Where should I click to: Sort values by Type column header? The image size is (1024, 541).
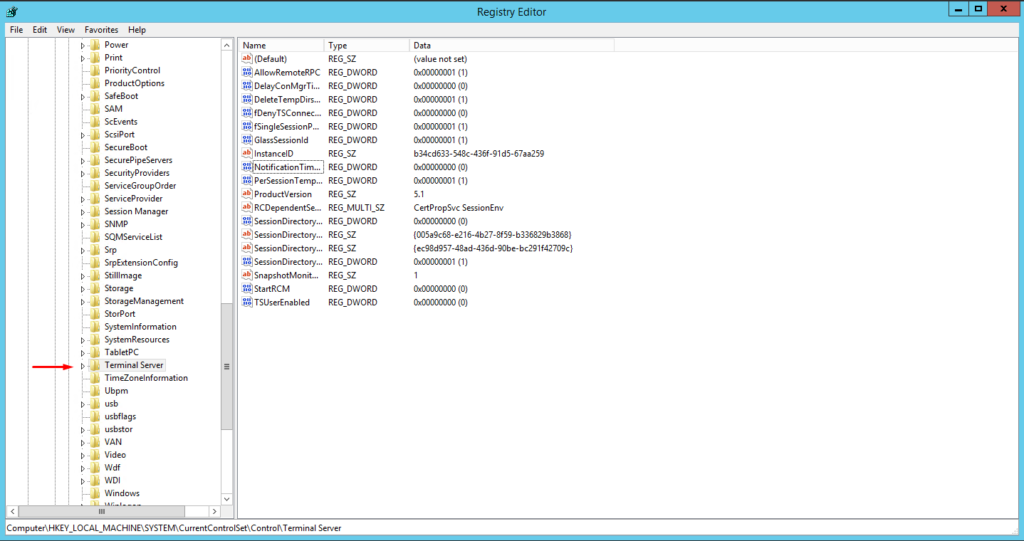click(x=366, y=45)
